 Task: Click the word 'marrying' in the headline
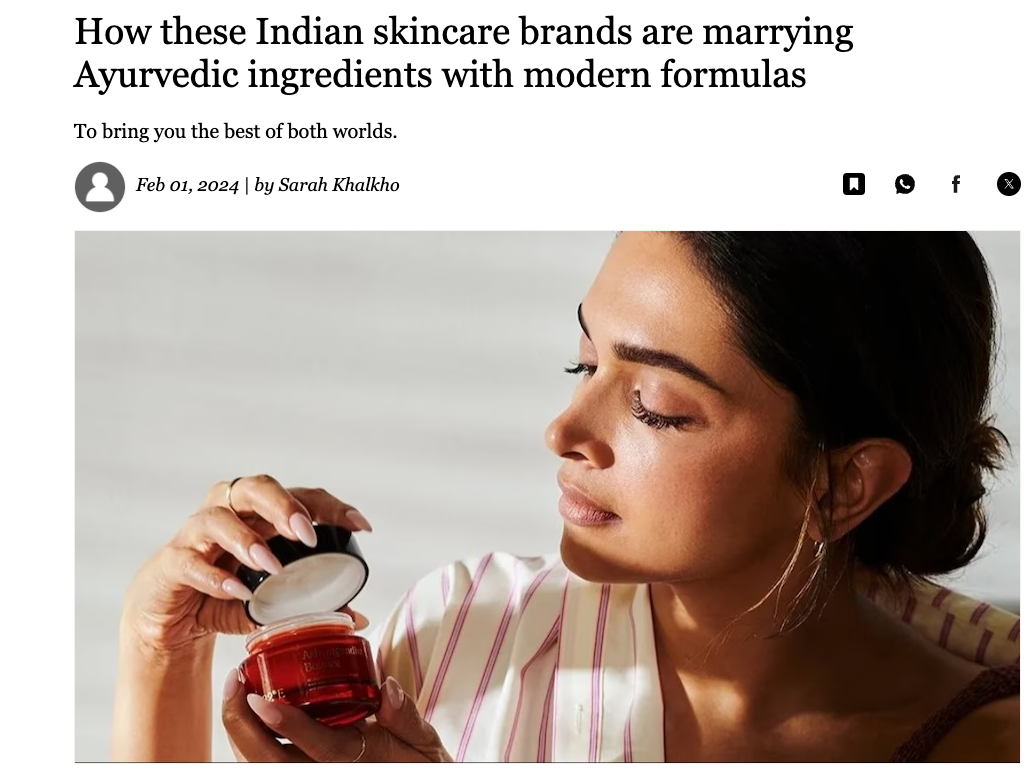click(x=778, y=32)
